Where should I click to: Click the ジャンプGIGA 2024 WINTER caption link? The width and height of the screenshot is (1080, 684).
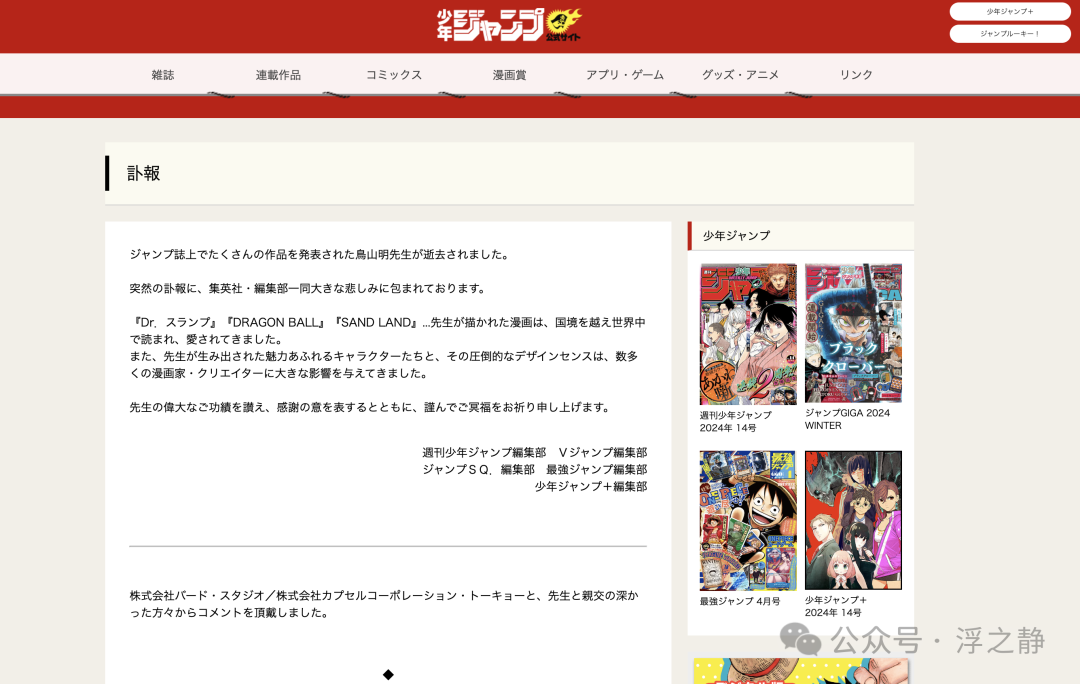click(847, 419)
